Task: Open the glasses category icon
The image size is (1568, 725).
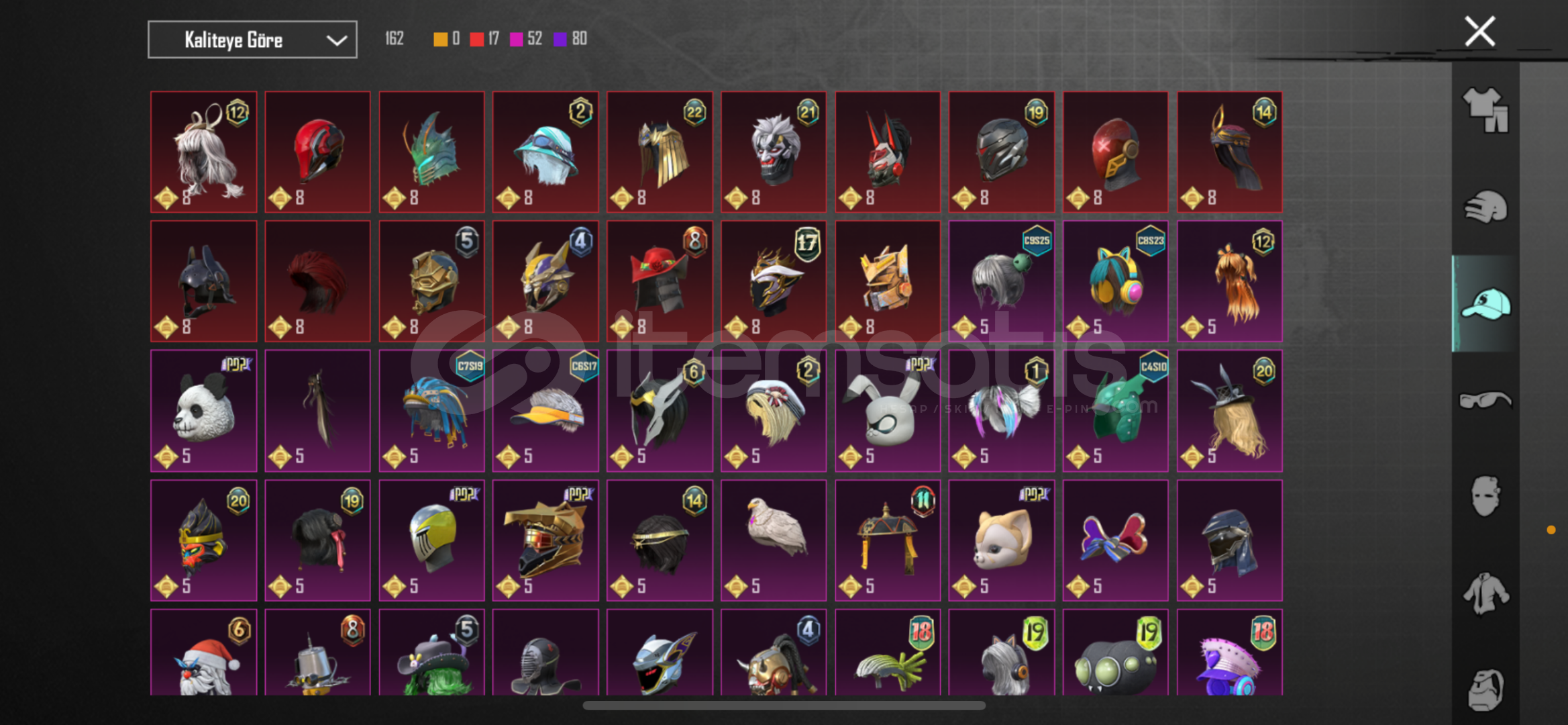Action: click(1485, 400)
